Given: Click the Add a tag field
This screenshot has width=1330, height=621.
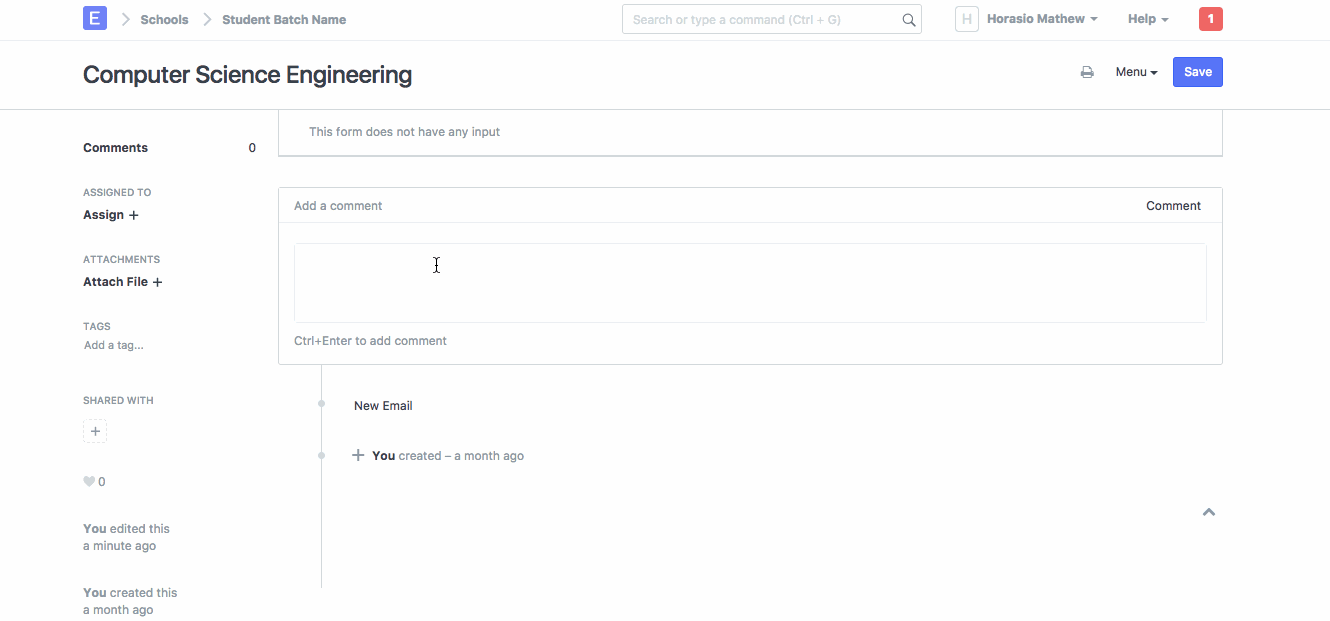Looking at the screenshot, I should 113,345.
